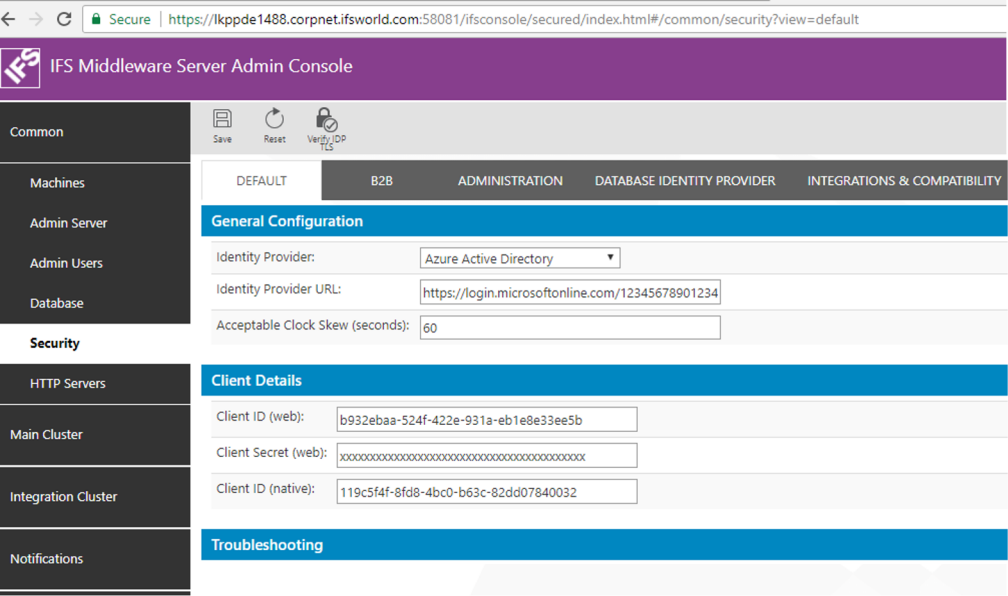Expand the Main Cluster menu group
This screenshot has height=596, width=1008.
coord(46,435)
